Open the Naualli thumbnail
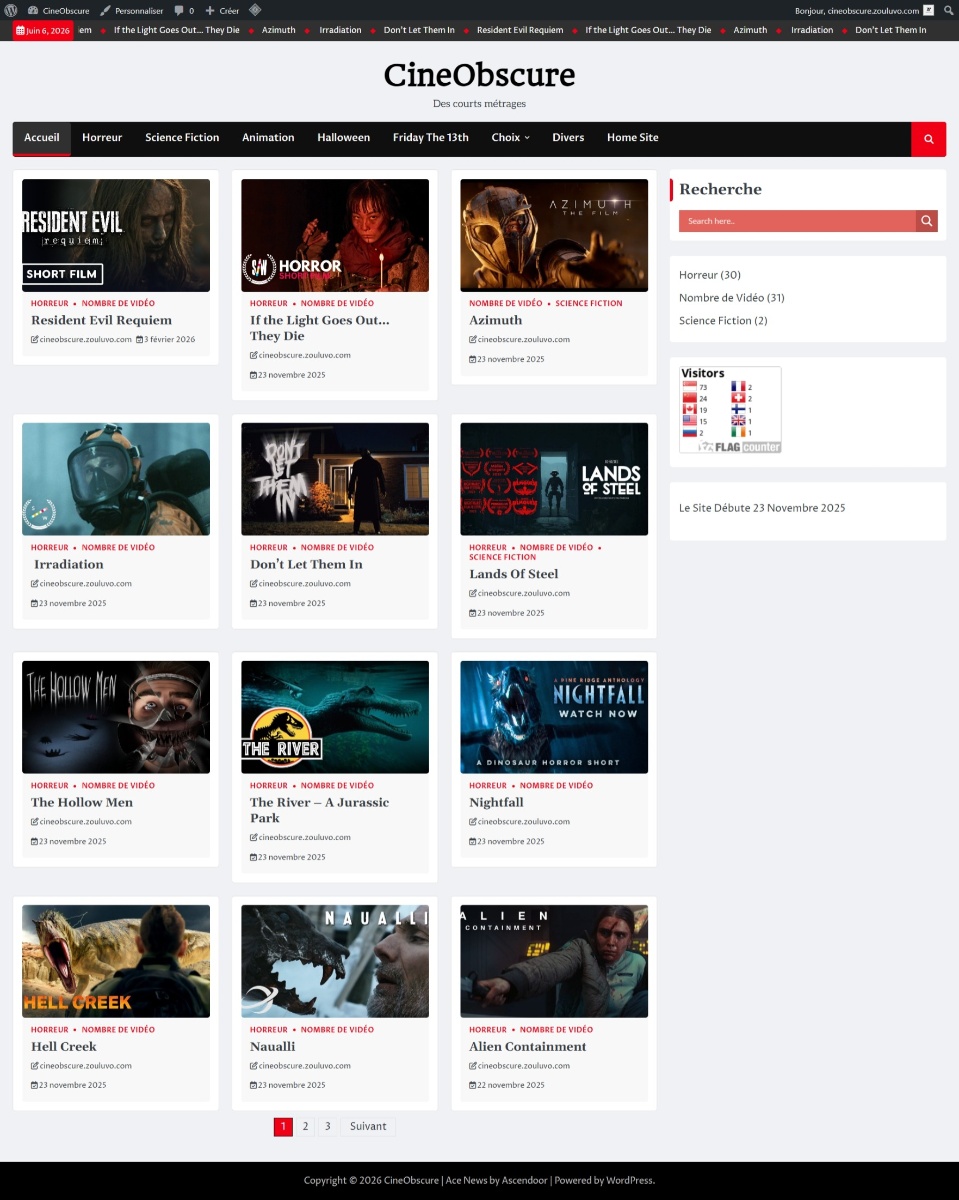The width and height of the screenshot is (959, 1200). pyautogui.click(x=335, y=961)
